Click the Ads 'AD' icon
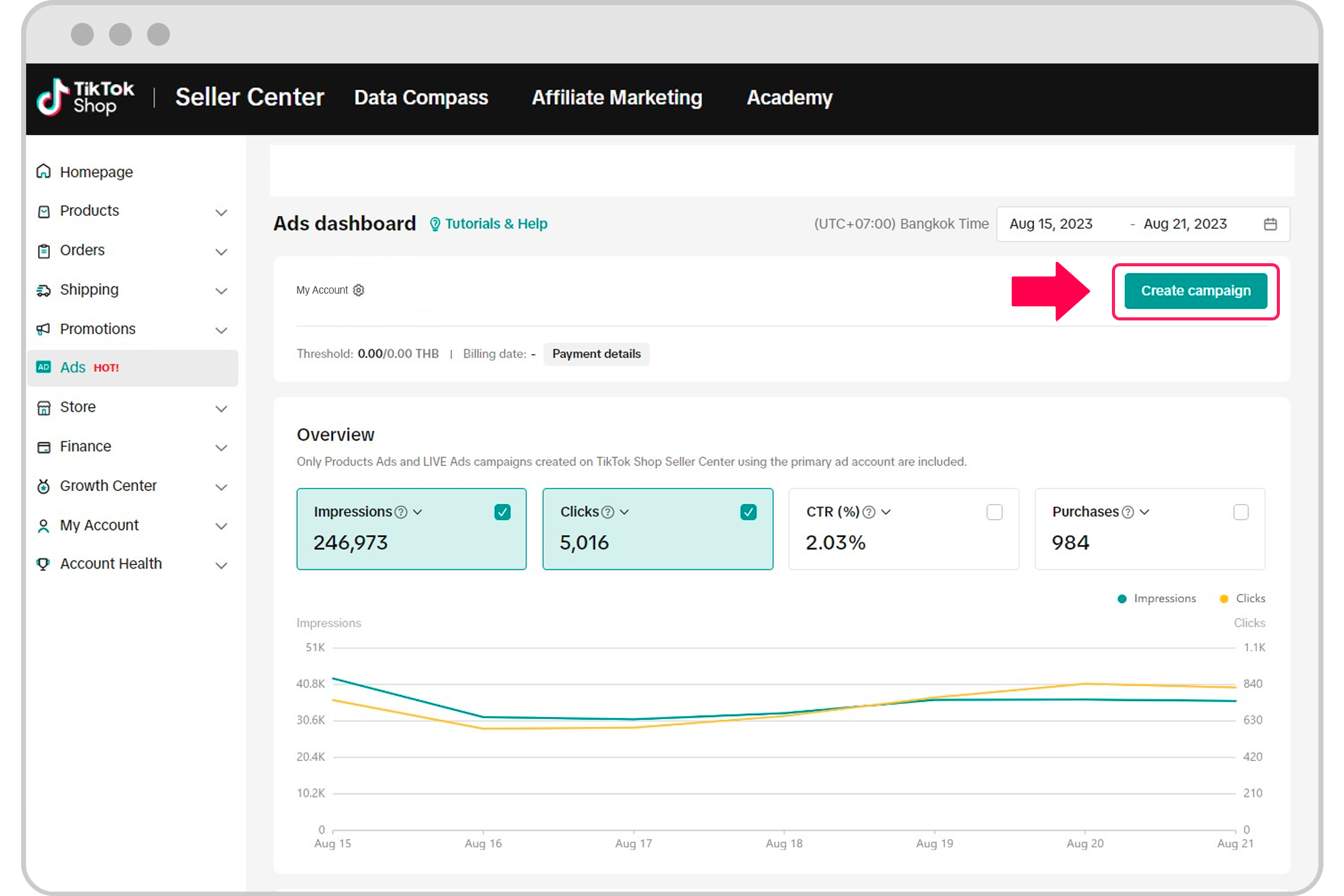The width and height of the screenshot is (1344, 896). 44,367
